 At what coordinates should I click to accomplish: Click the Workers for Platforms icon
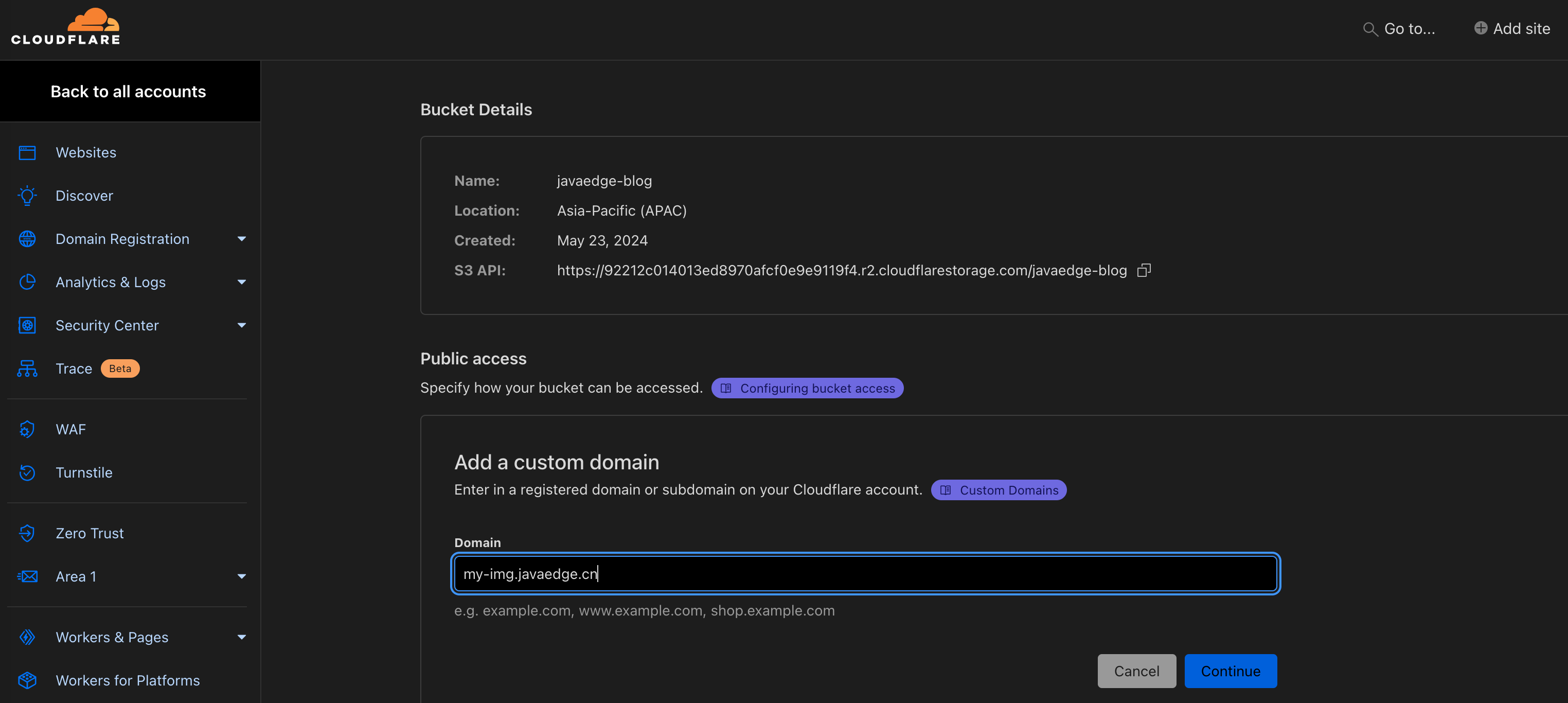[x=27, y=680]
